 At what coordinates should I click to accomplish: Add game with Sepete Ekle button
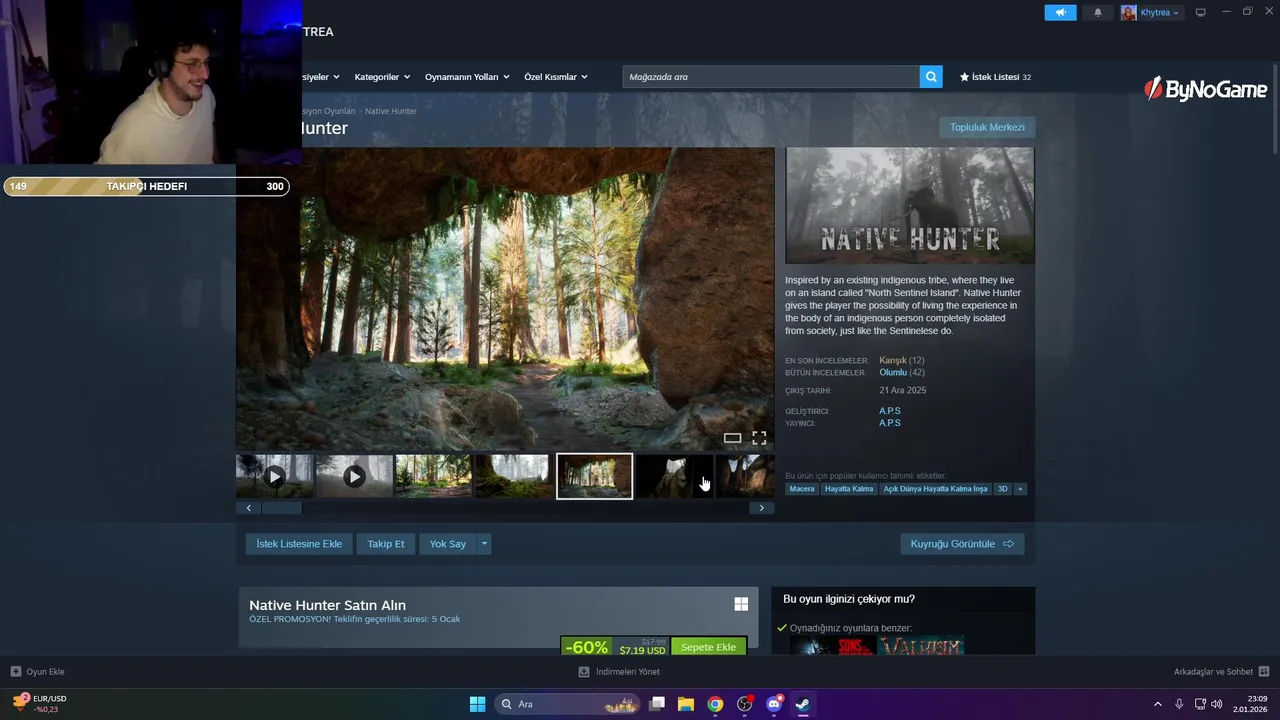708,647
